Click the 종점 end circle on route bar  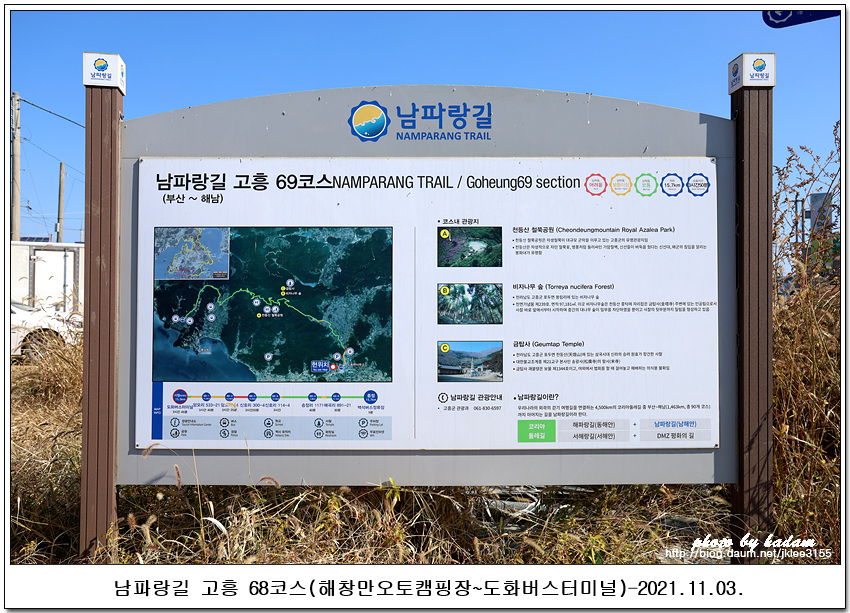click(x=371, y=397)
